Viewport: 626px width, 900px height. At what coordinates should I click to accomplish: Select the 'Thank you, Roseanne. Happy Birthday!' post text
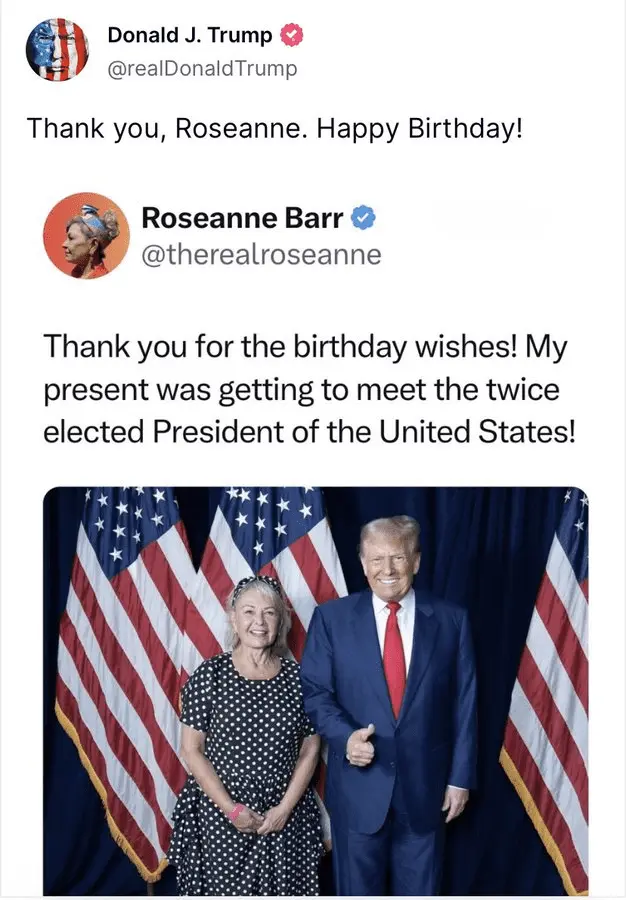pyautogui.click(x=275, y=129)
